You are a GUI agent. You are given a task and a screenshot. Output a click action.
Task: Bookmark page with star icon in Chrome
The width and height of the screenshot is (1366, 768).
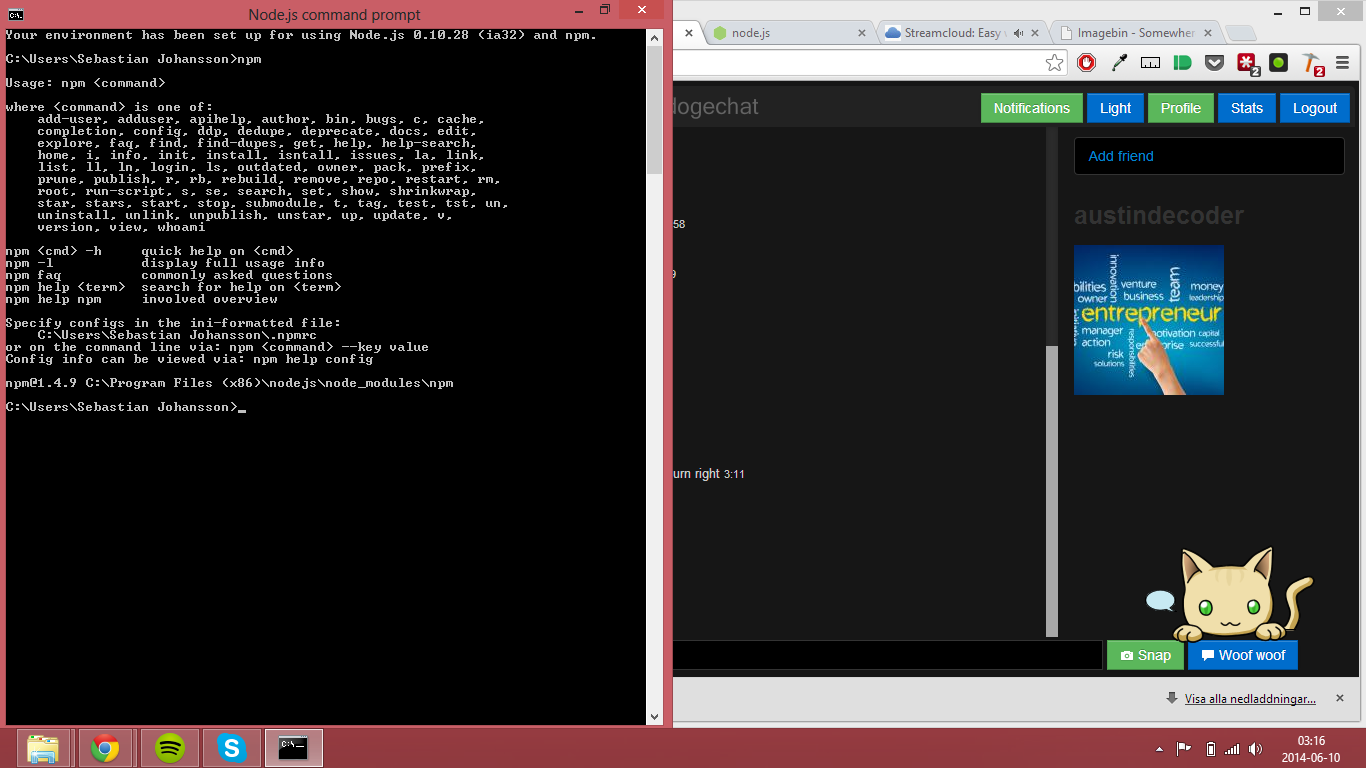(x=1054, y=63)
